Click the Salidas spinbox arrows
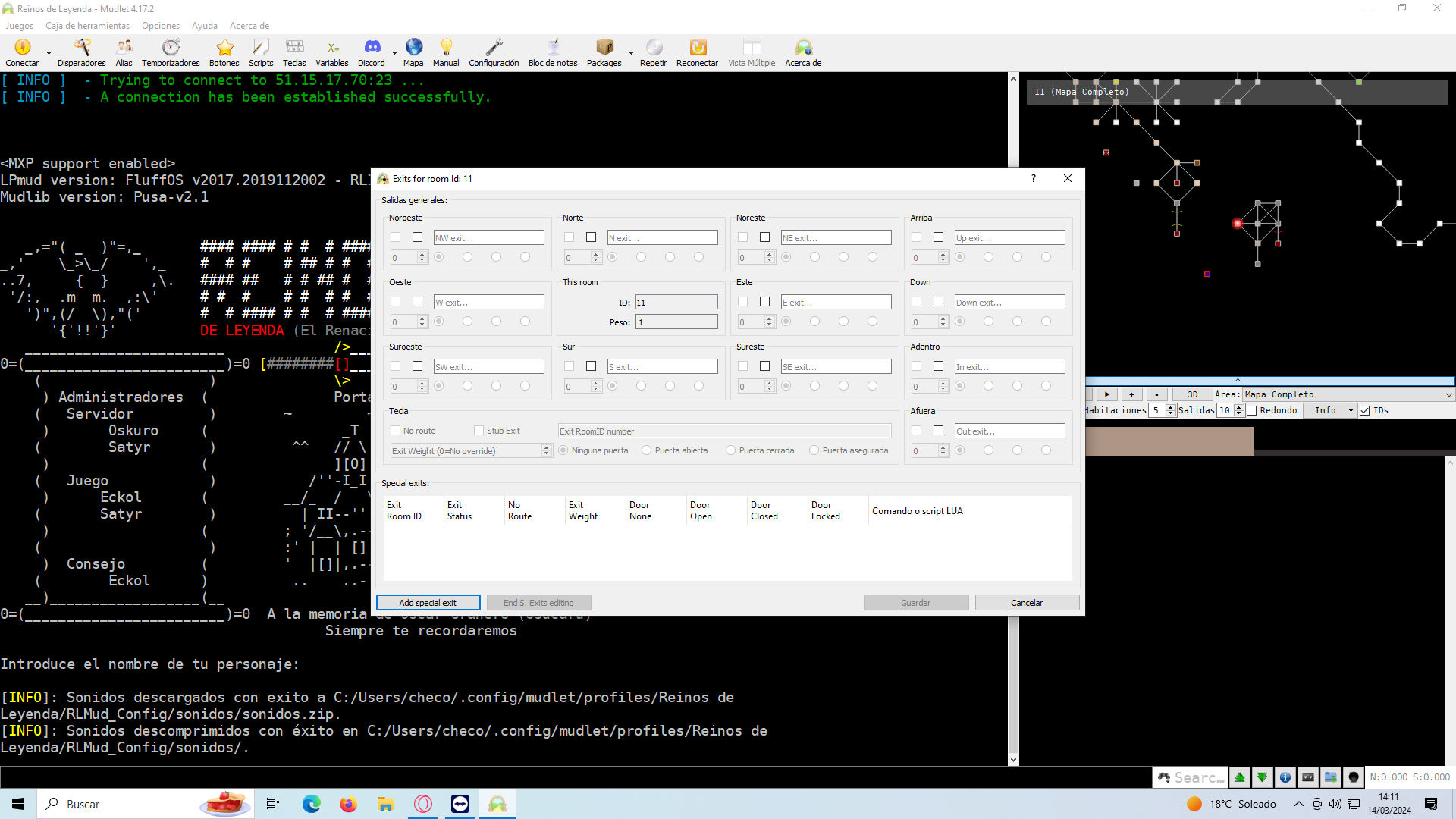 click(x=1238, y=410)
